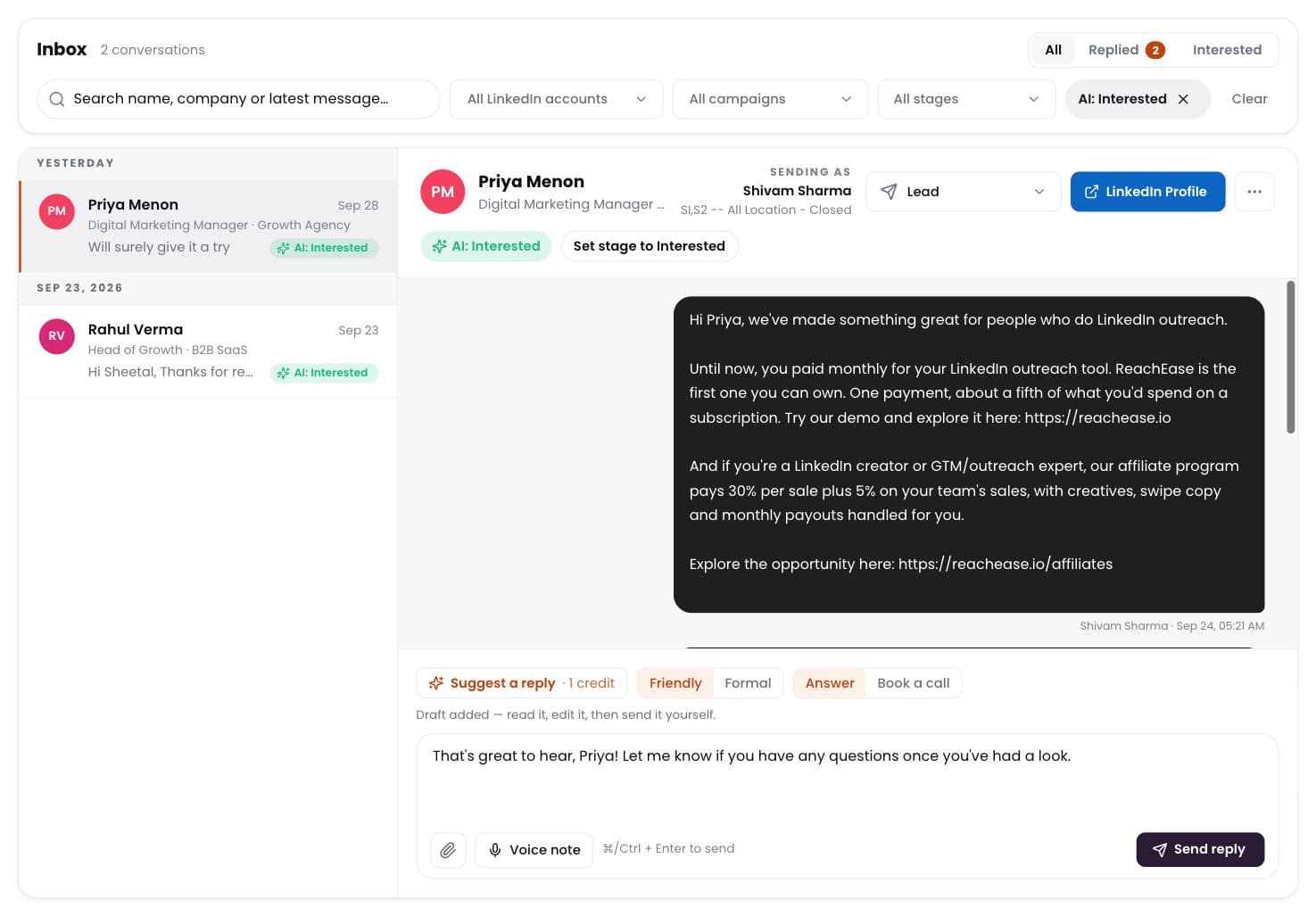Click Set stage to Interested
The height and width of the screenshot is (916, 1316).
tap(649, 246)
